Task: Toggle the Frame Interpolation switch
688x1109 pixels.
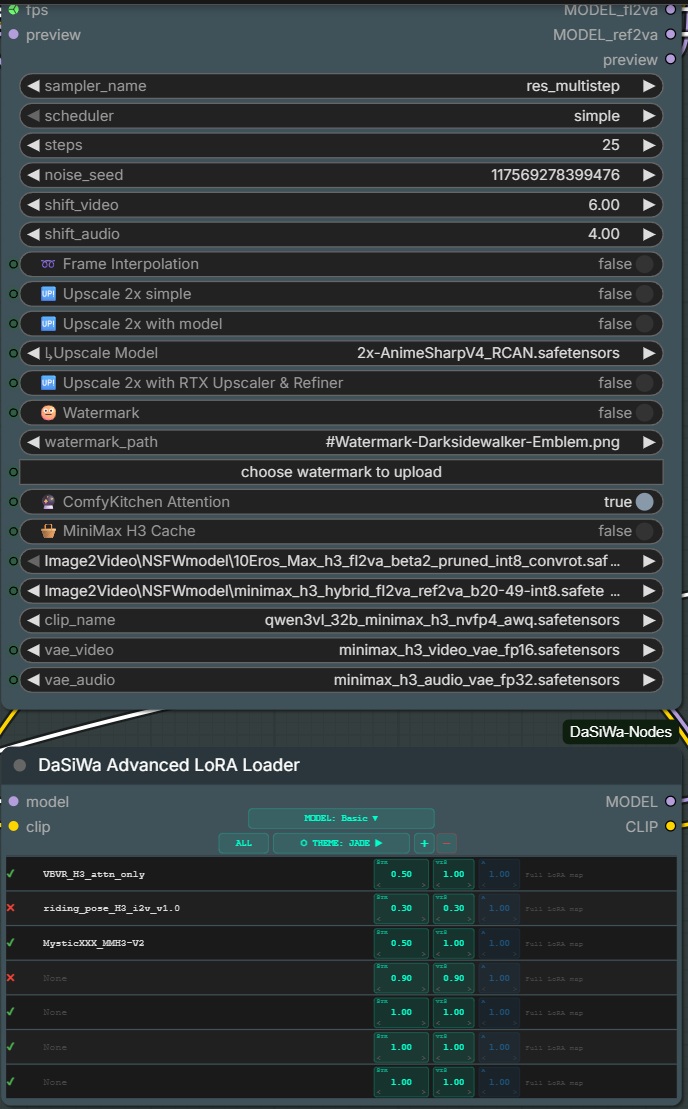Action: (x=644, y=264)
